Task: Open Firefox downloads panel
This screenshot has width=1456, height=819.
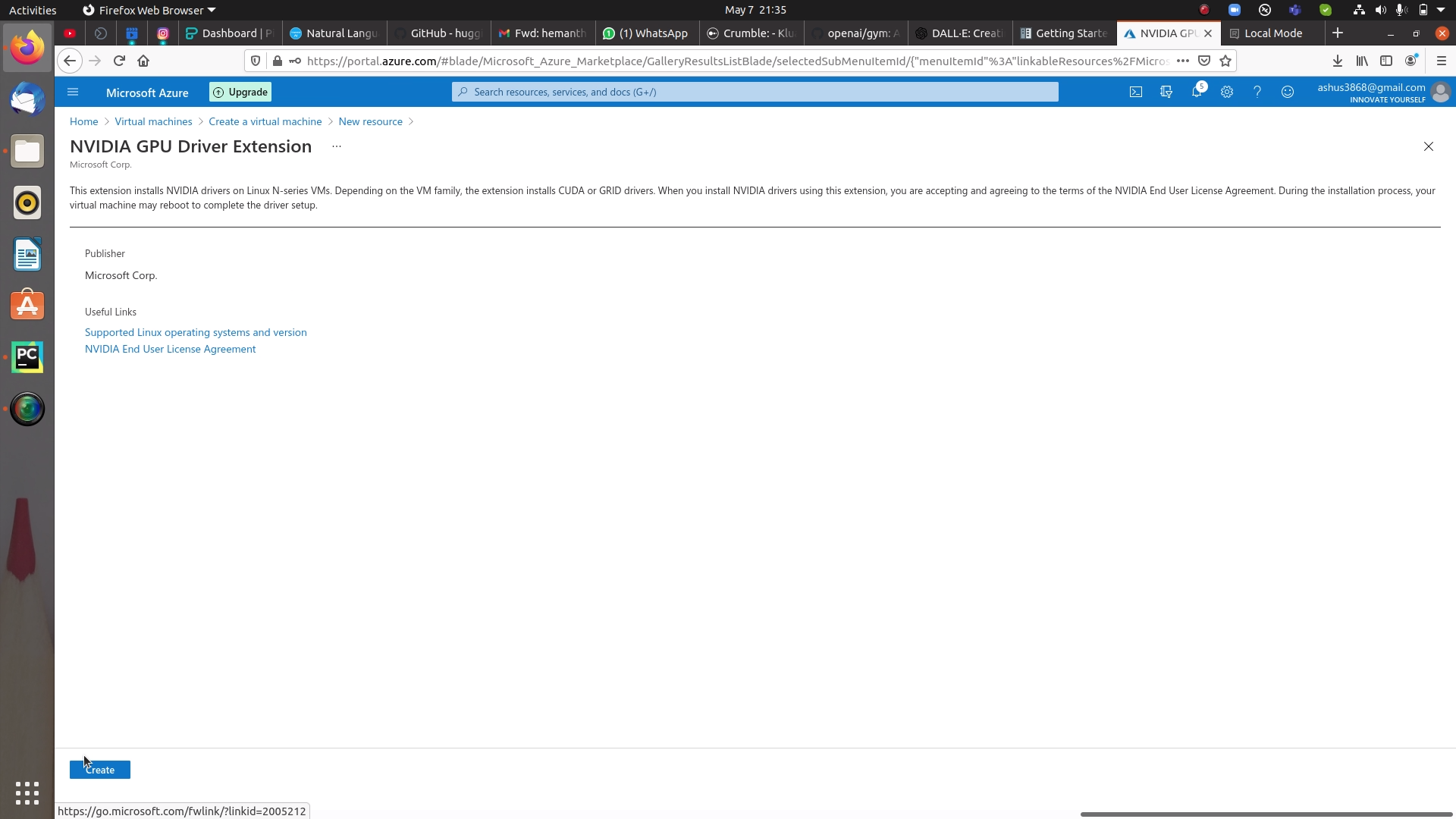Action: pos(1337,61)
